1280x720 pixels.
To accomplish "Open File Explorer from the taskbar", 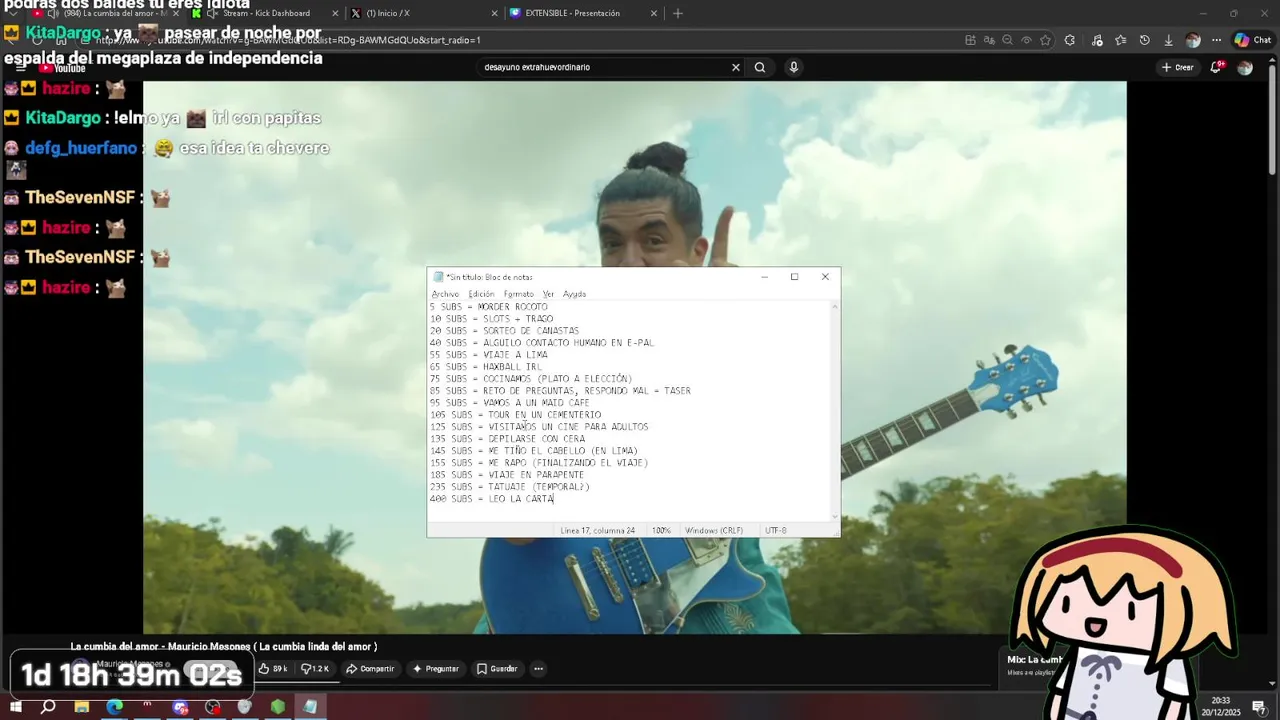I will (82, 707).
